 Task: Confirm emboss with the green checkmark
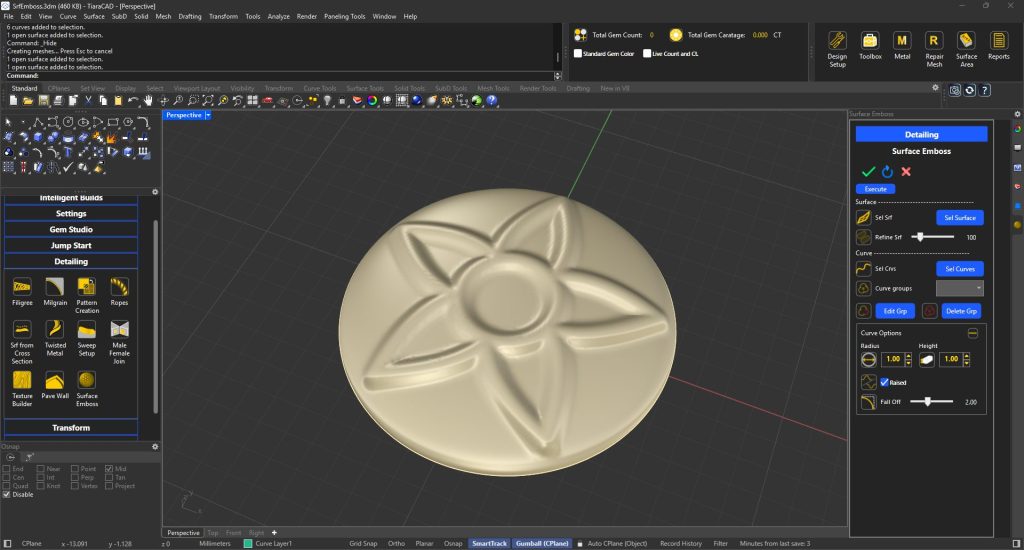click(867, 172)
